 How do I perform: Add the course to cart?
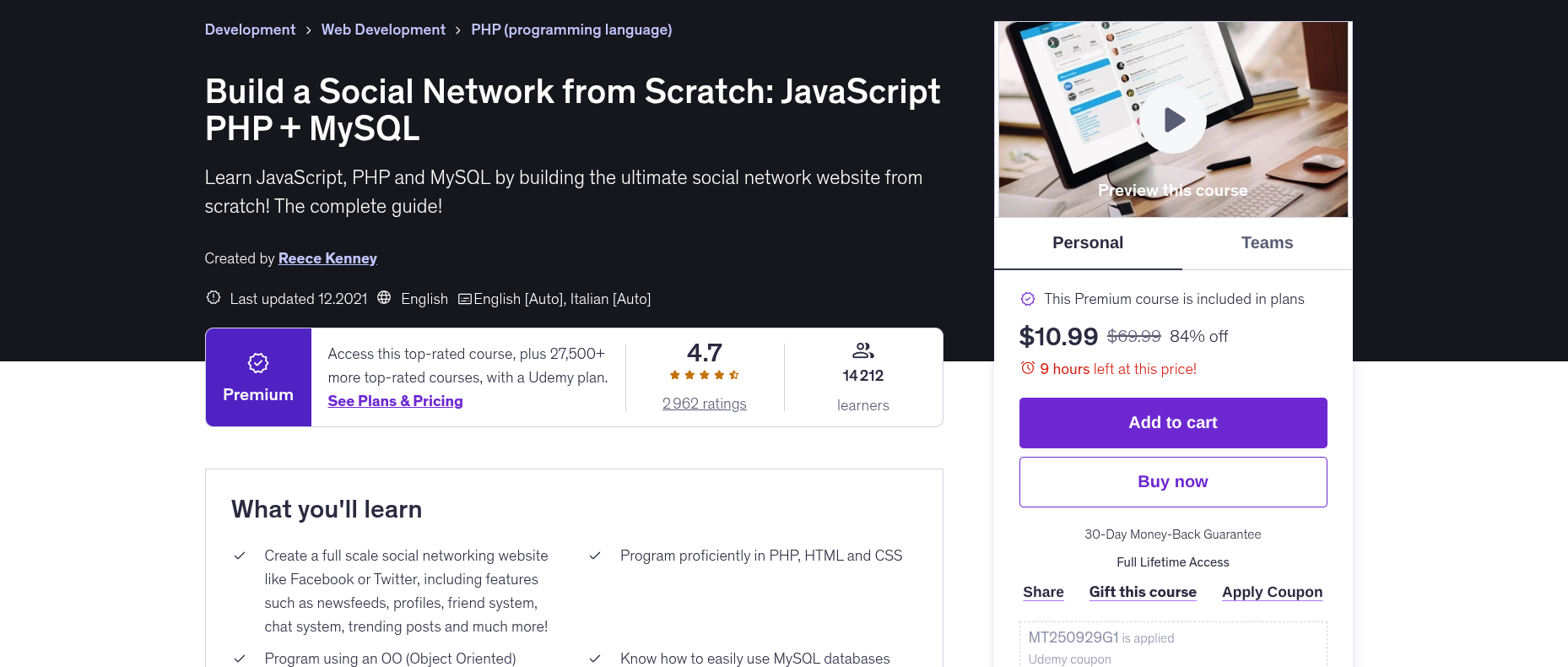click(x=1172, y=423)
